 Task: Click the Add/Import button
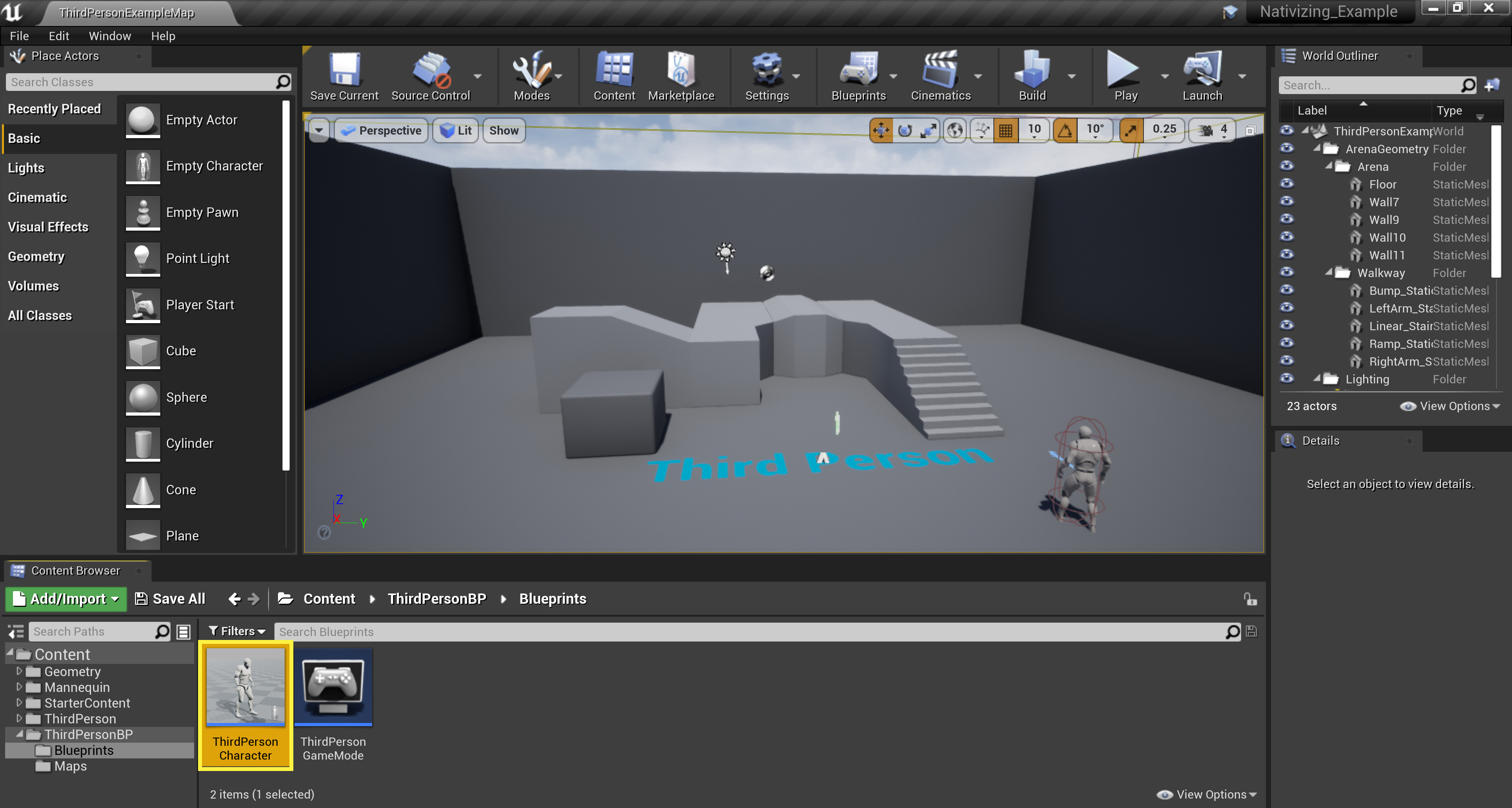coord(66,599)
